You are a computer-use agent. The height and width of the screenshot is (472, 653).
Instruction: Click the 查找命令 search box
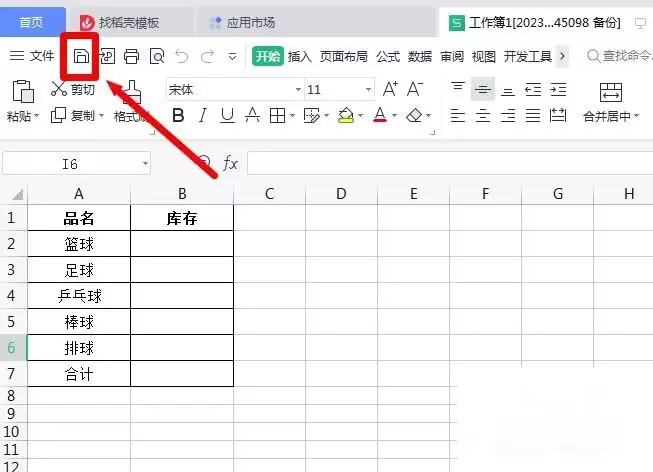pyautogui.click(x=619, y=55)
